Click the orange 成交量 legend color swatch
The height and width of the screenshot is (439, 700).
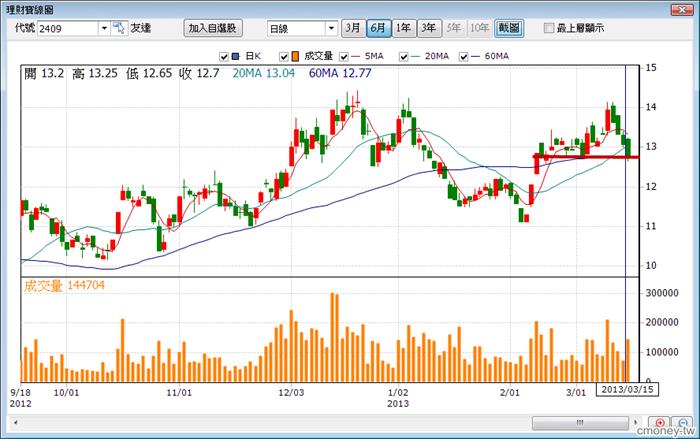click(x=296, y=55)
